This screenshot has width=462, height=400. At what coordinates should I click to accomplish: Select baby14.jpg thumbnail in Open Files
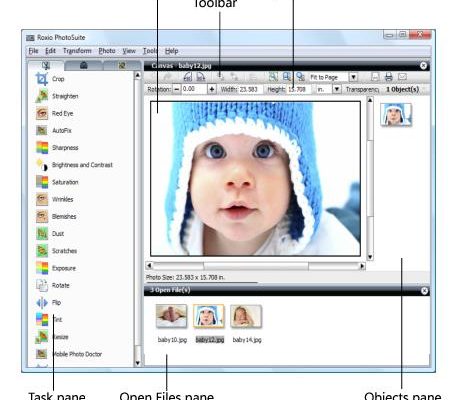point(246,316)
